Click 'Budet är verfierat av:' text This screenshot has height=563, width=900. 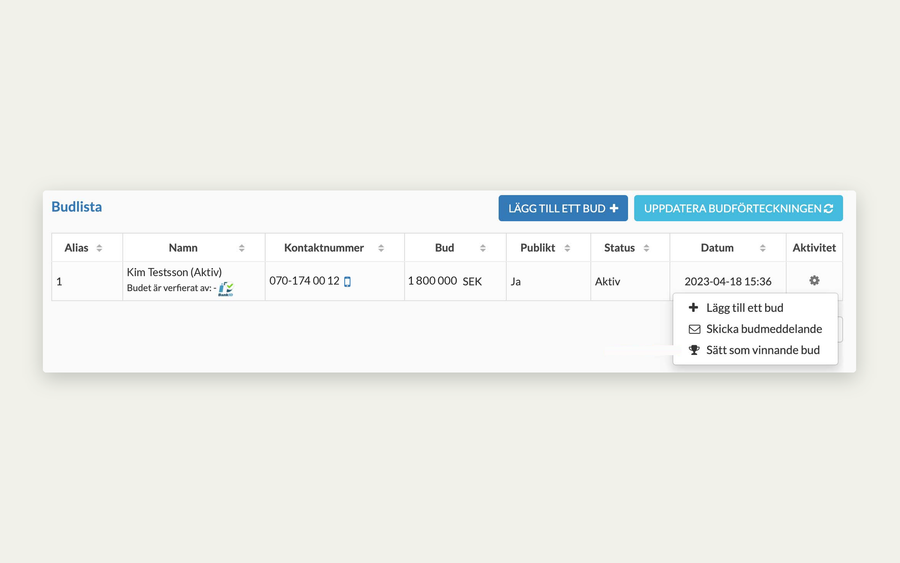coord(169,288)
